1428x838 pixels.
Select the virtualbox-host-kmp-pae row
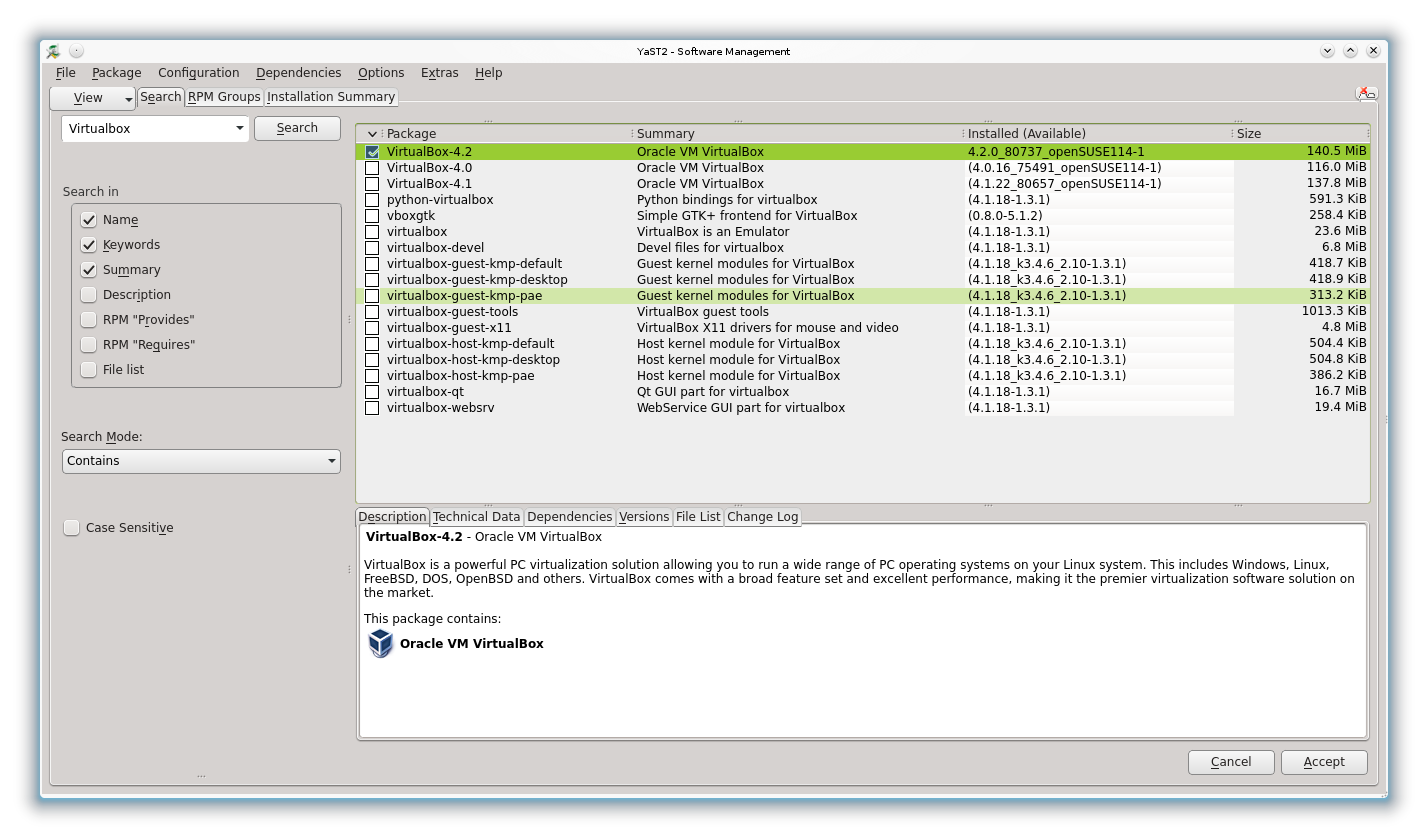863,376
